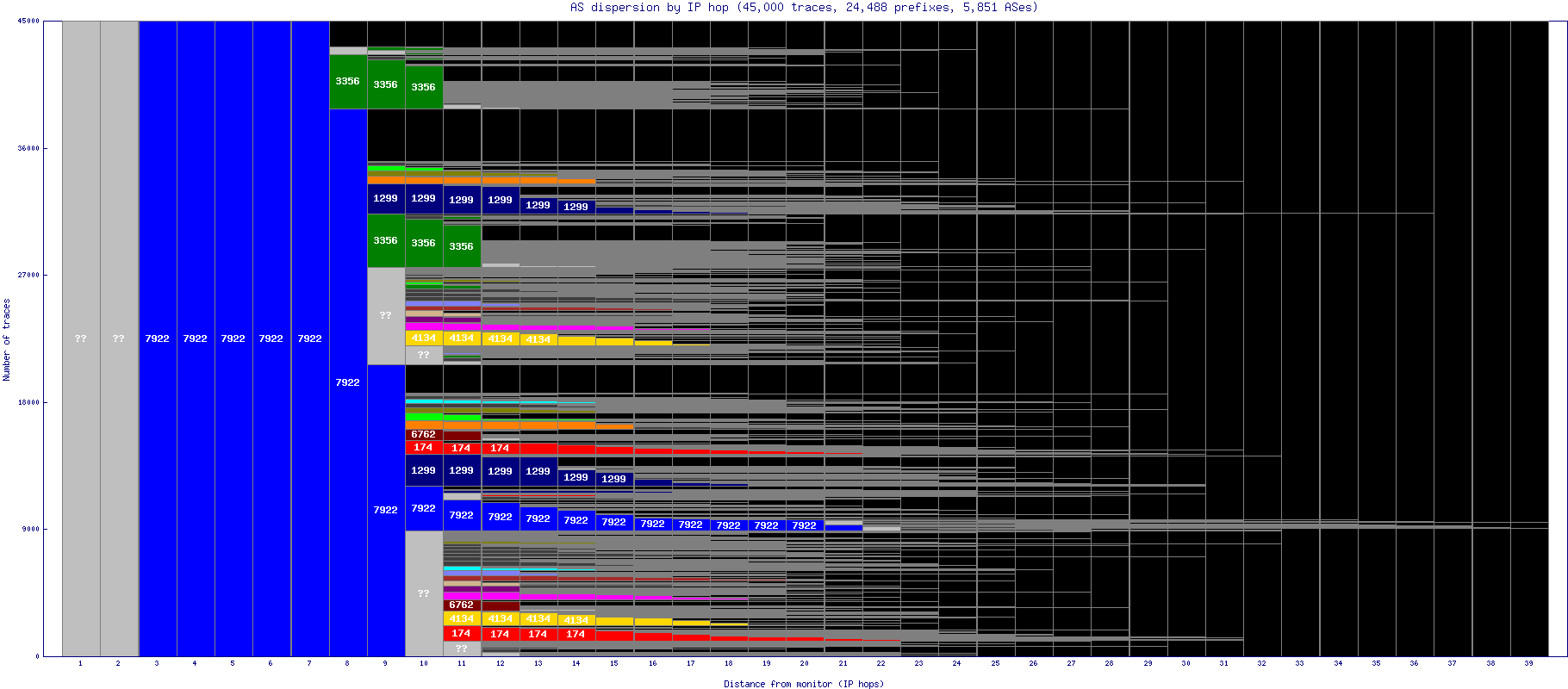Click x-axis tick label 39
This screenshot has width=1568, height=689.
pos(1528,663)
